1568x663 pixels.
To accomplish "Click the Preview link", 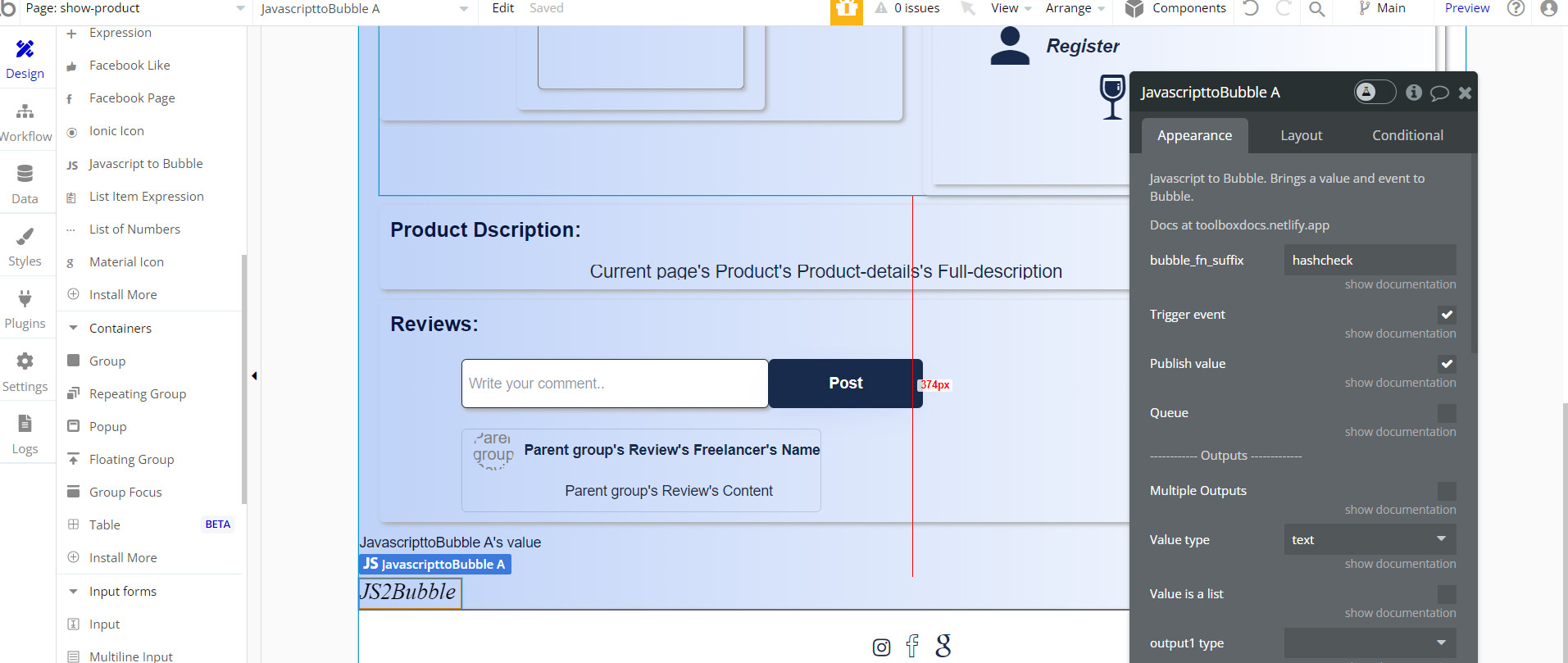I will [1466, 8].
